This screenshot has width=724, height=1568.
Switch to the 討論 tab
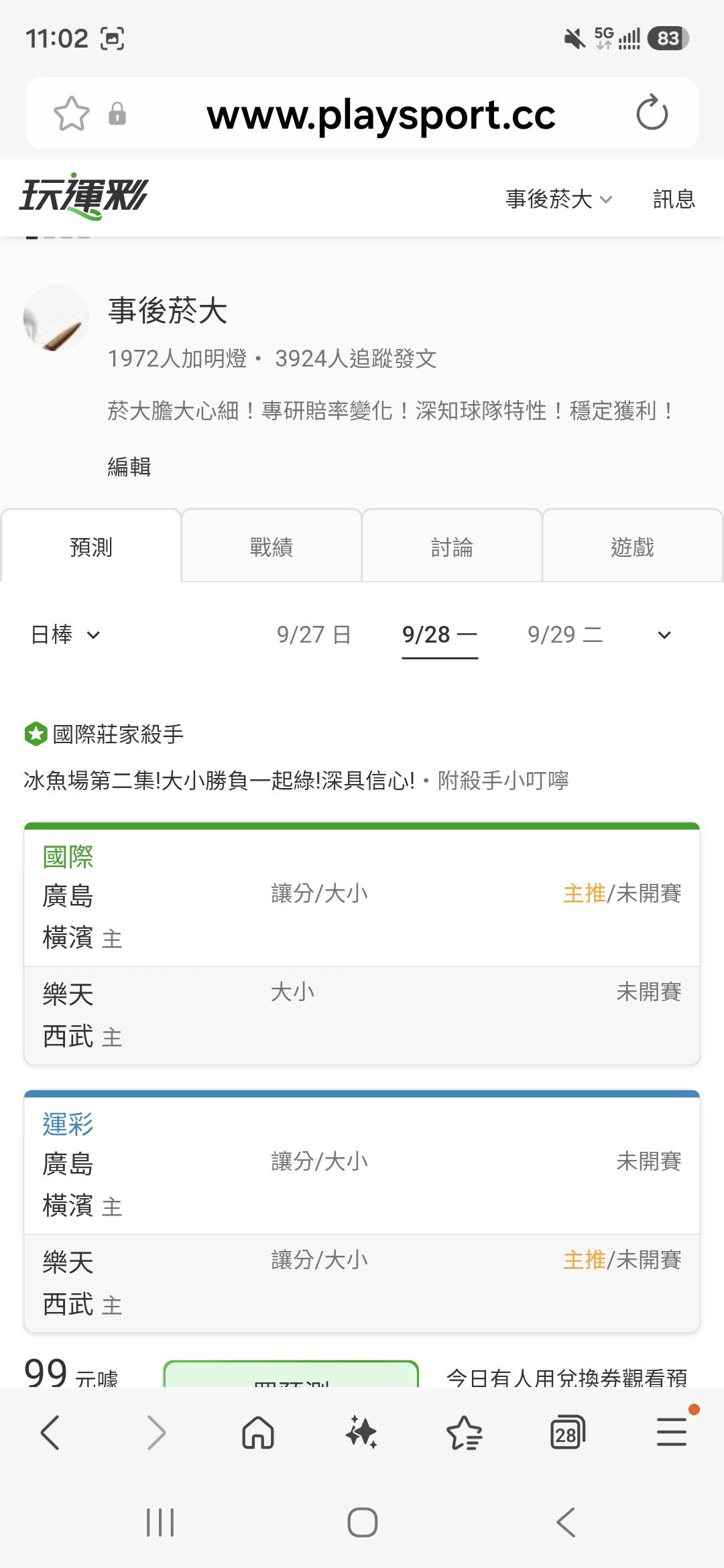(x=452, y=546)
